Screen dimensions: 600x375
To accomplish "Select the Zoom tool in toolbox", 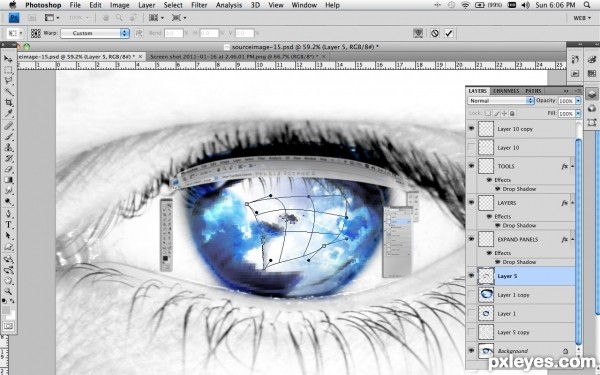I will tap(8, 292).
